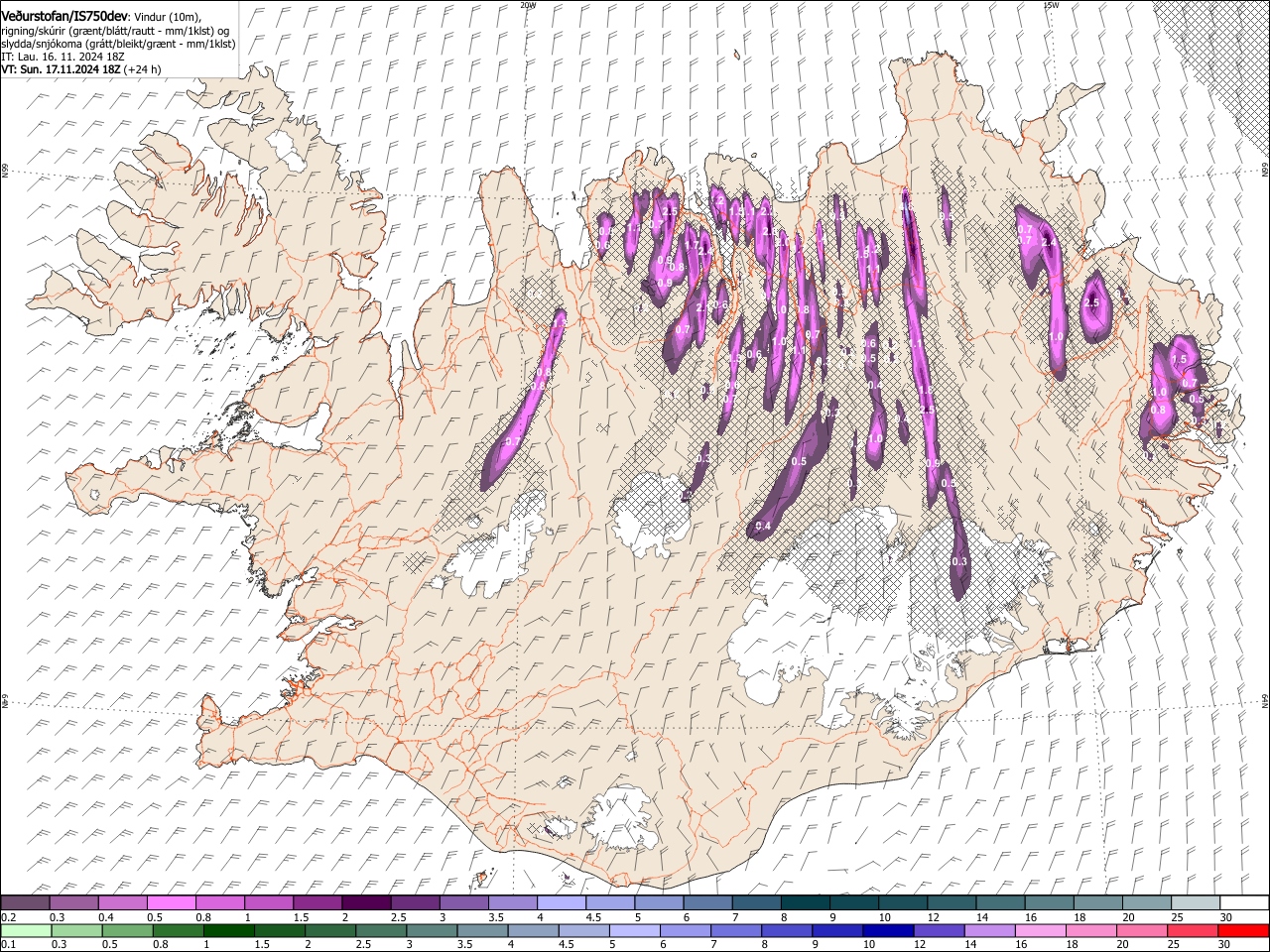
Task: Select rain legend swatch between 1 and 1.5
Action: point(229,930)
